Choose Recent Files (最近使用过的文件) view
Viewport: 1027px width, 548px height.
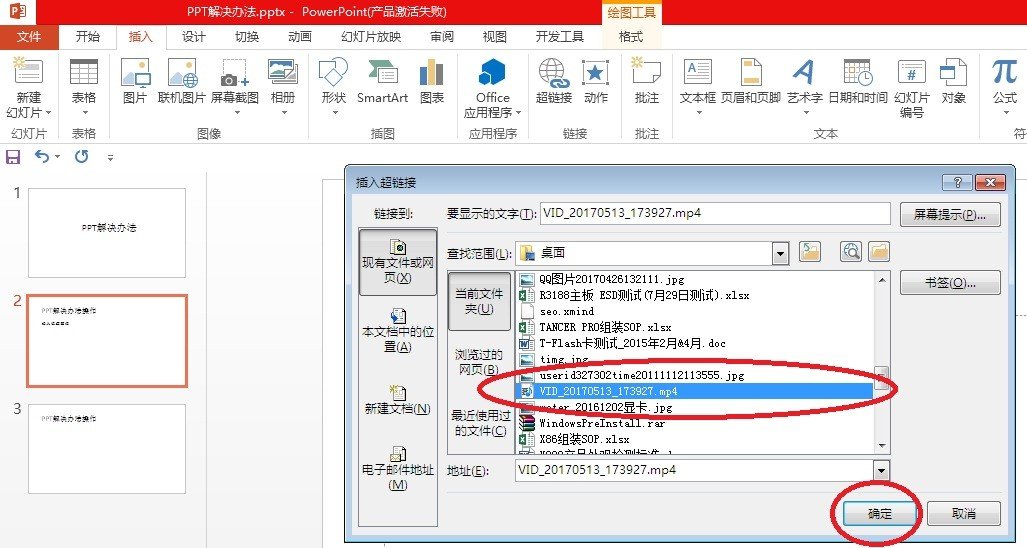tap(479, 424)
